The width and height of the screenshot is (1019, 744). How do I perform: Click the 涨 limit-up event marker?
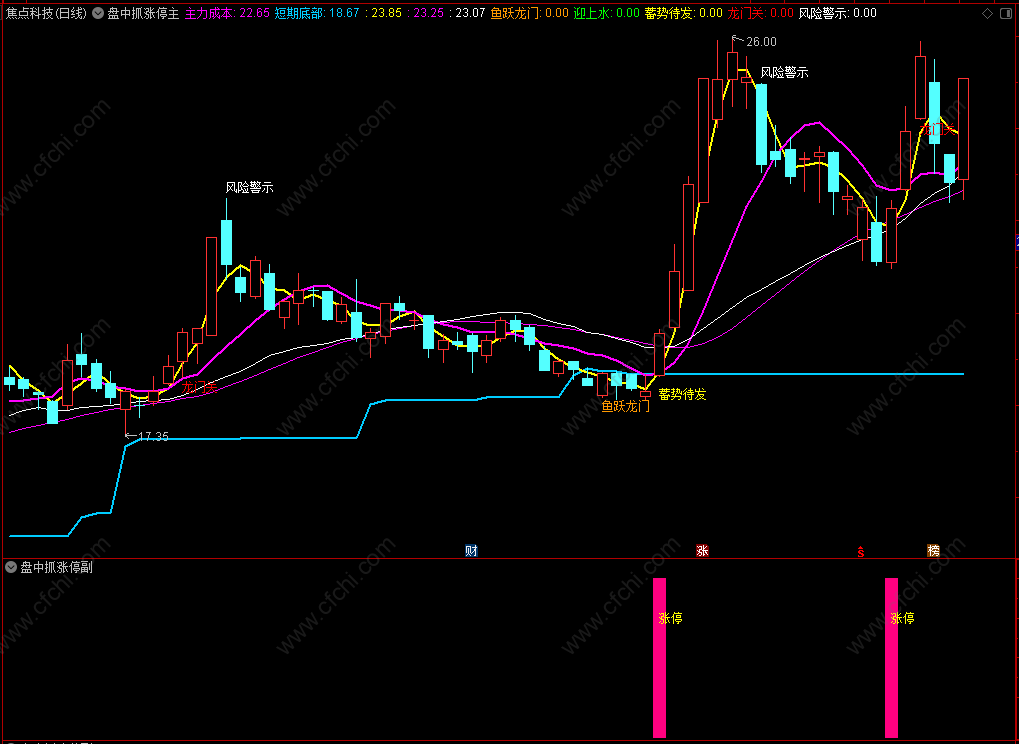click(702, 551)
